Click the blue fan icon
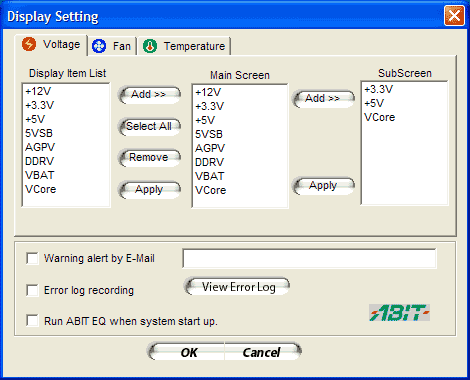This screenshot has width=470, height=380. tap(99, 46)
